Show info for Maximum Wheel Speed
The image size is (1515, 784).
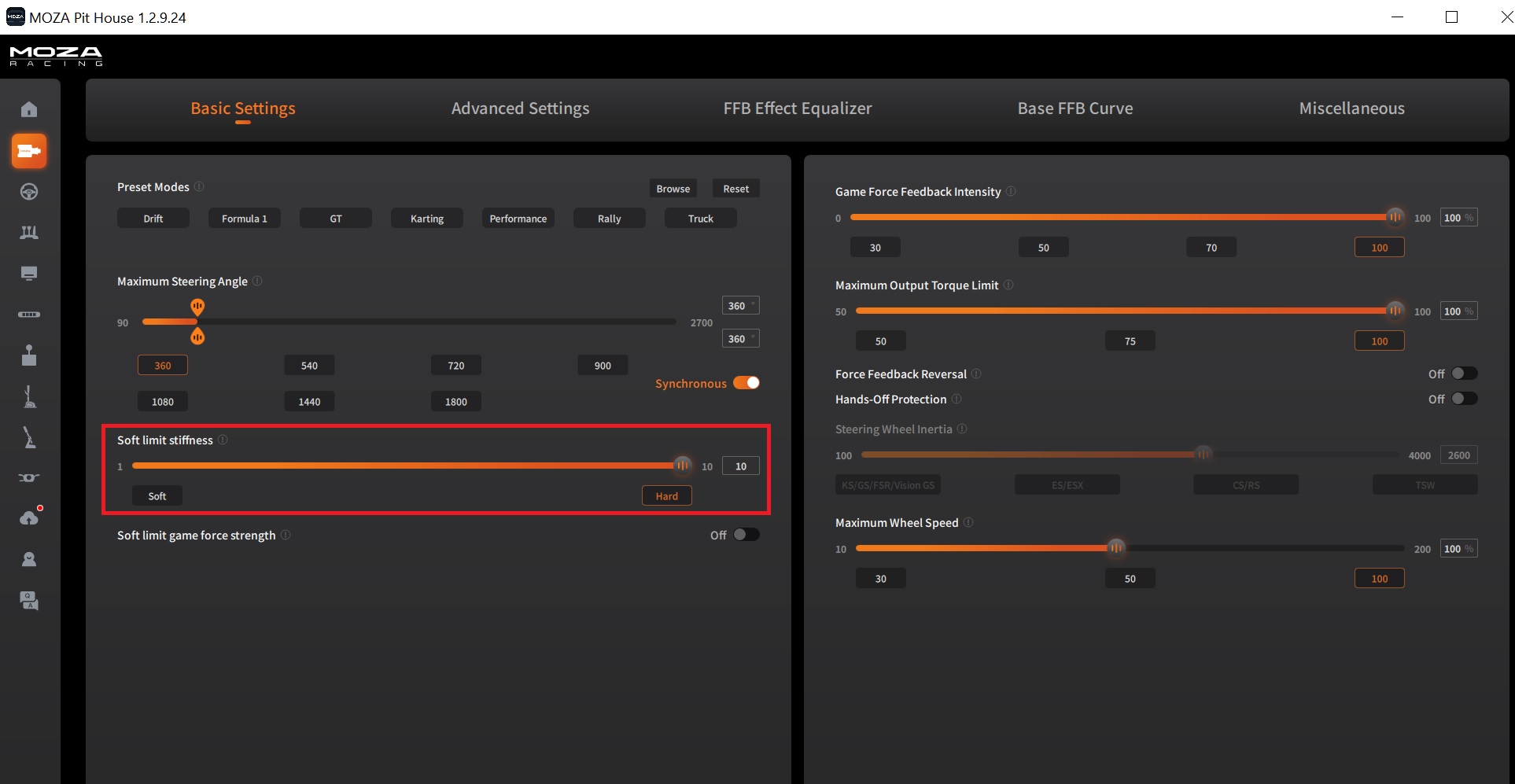coord(968,522)
